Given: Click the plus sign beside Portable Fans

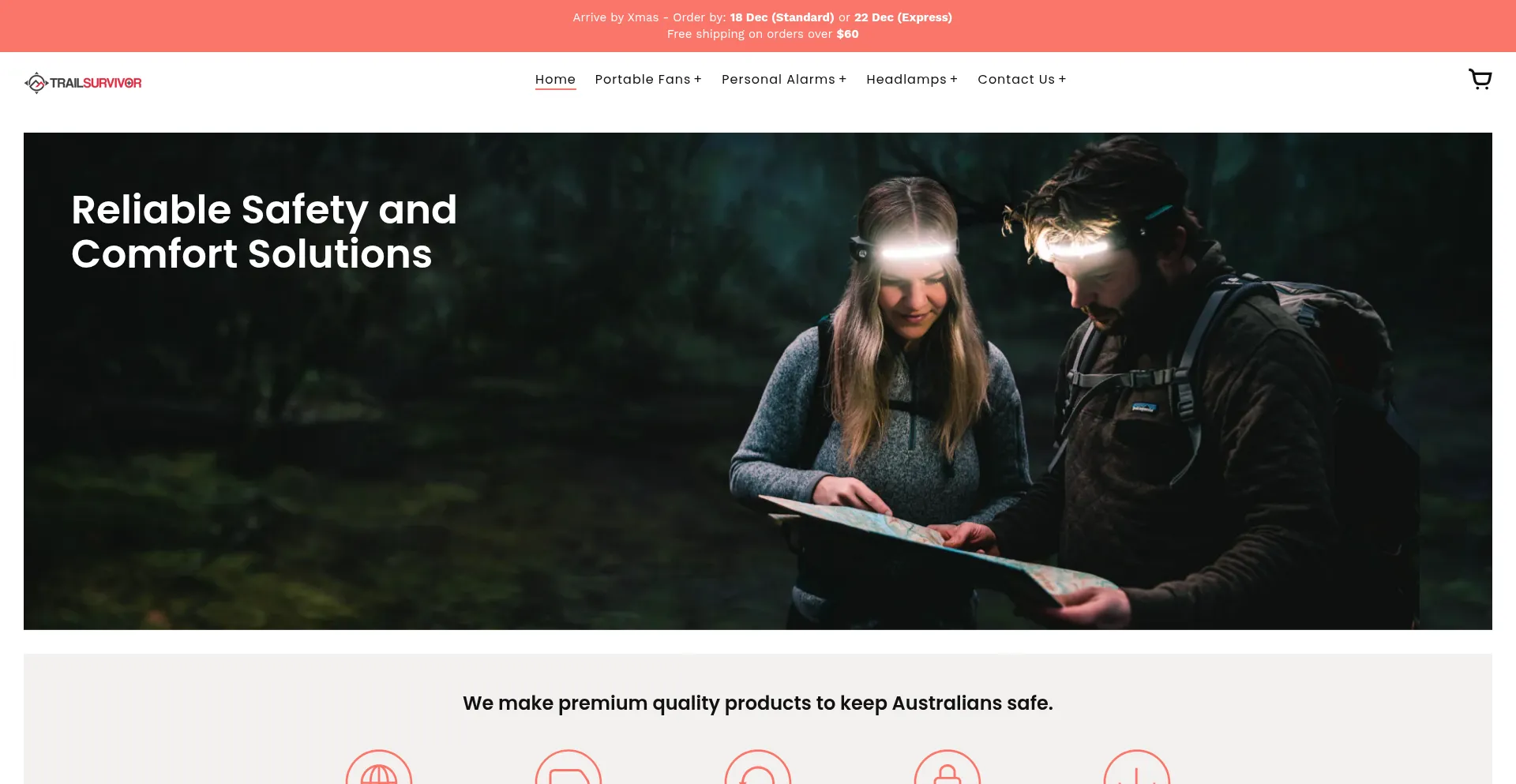Looking at the screenshot, I should click(x=697, y=80).
